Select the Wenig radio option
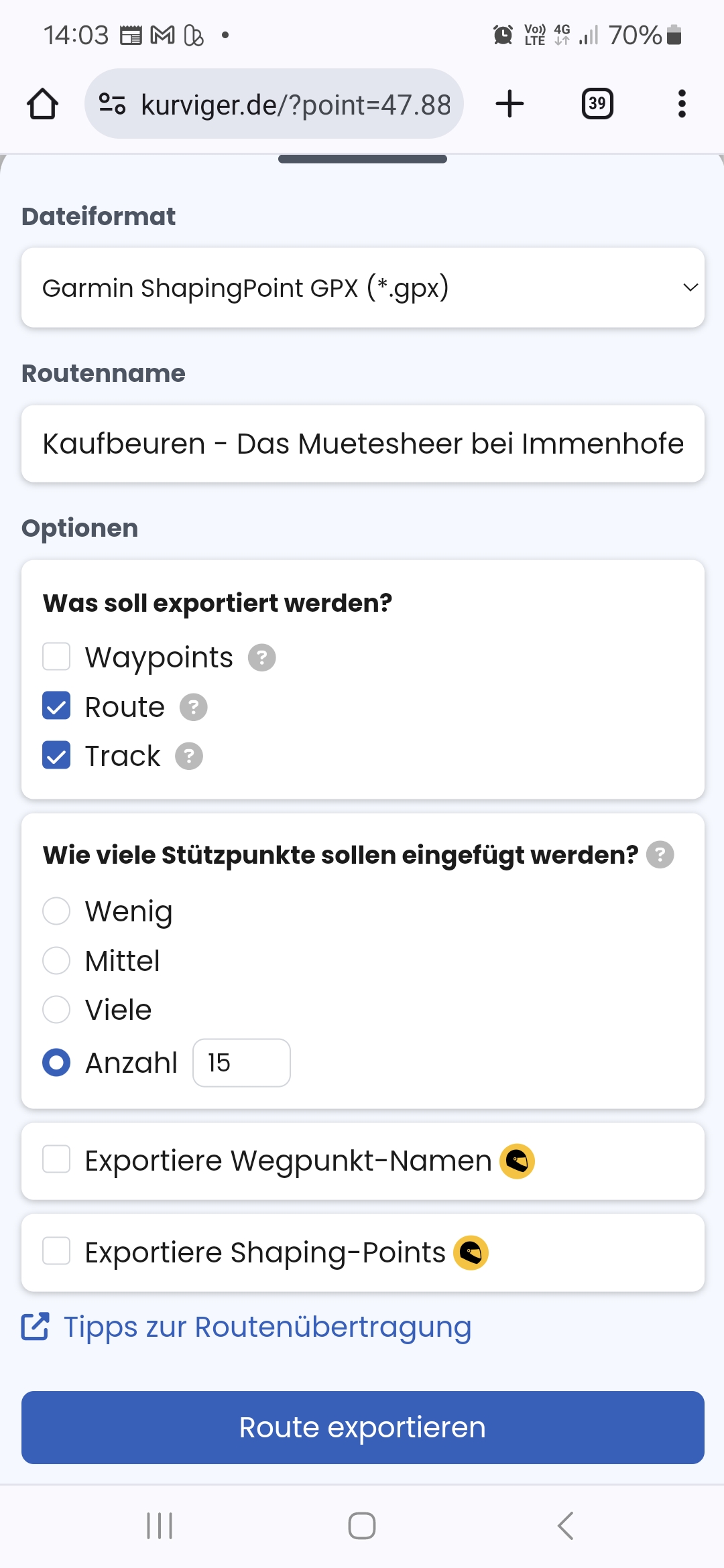The width and height of the screenshot is (724, 1568). tap(56, 911)
